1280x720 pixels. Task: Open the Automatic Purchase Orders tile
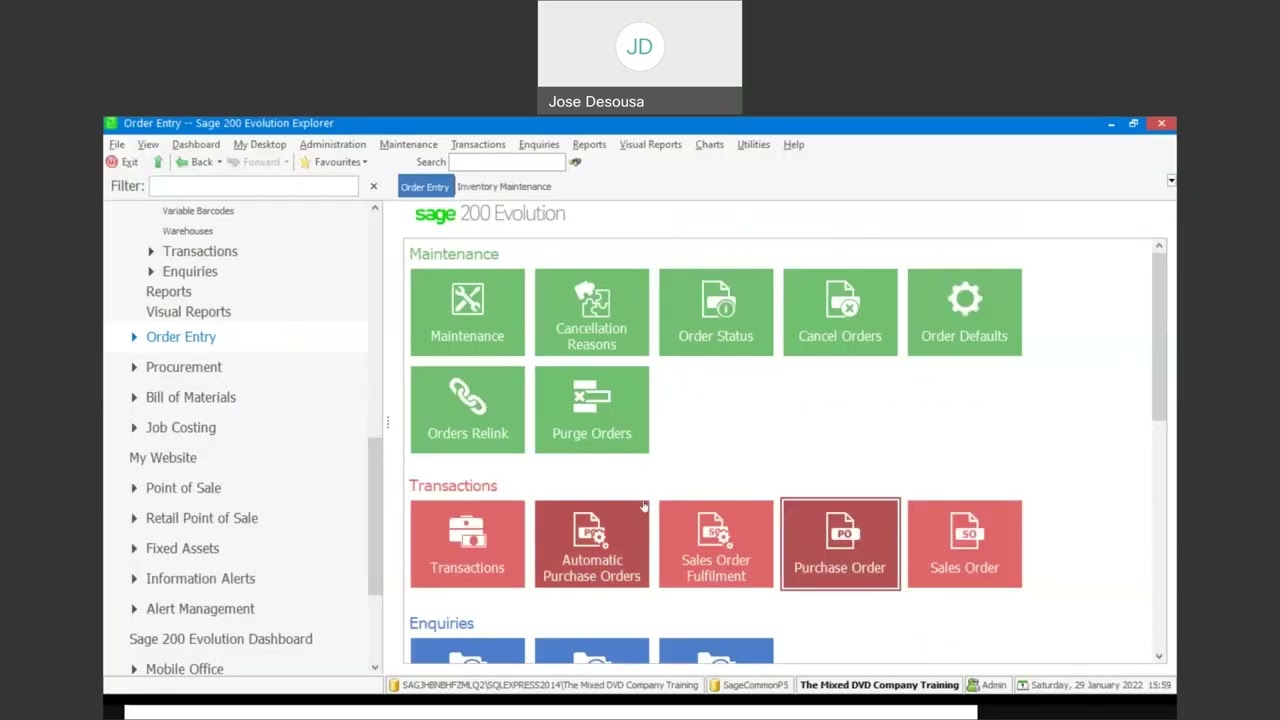click(591, 544)
